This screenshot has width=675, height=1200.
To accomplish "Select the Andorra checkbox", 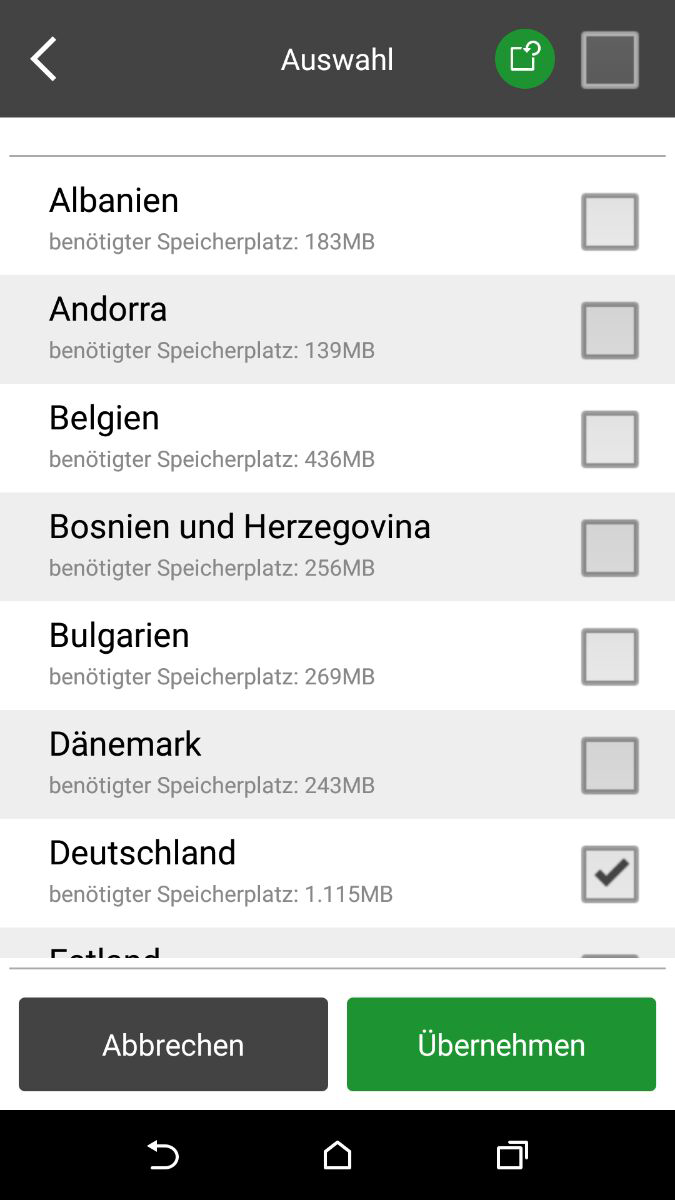I will 610,330.
